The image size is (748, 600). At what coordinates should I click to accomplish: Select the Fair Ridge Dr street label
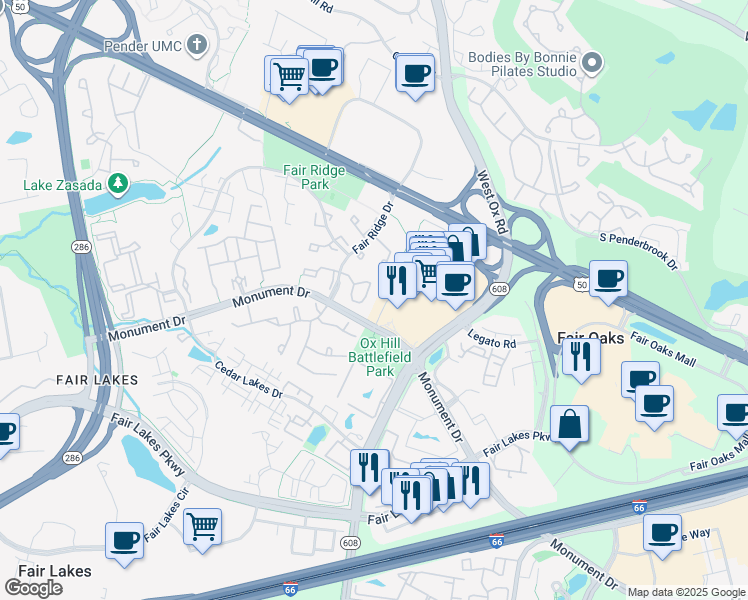coord(373,228)
